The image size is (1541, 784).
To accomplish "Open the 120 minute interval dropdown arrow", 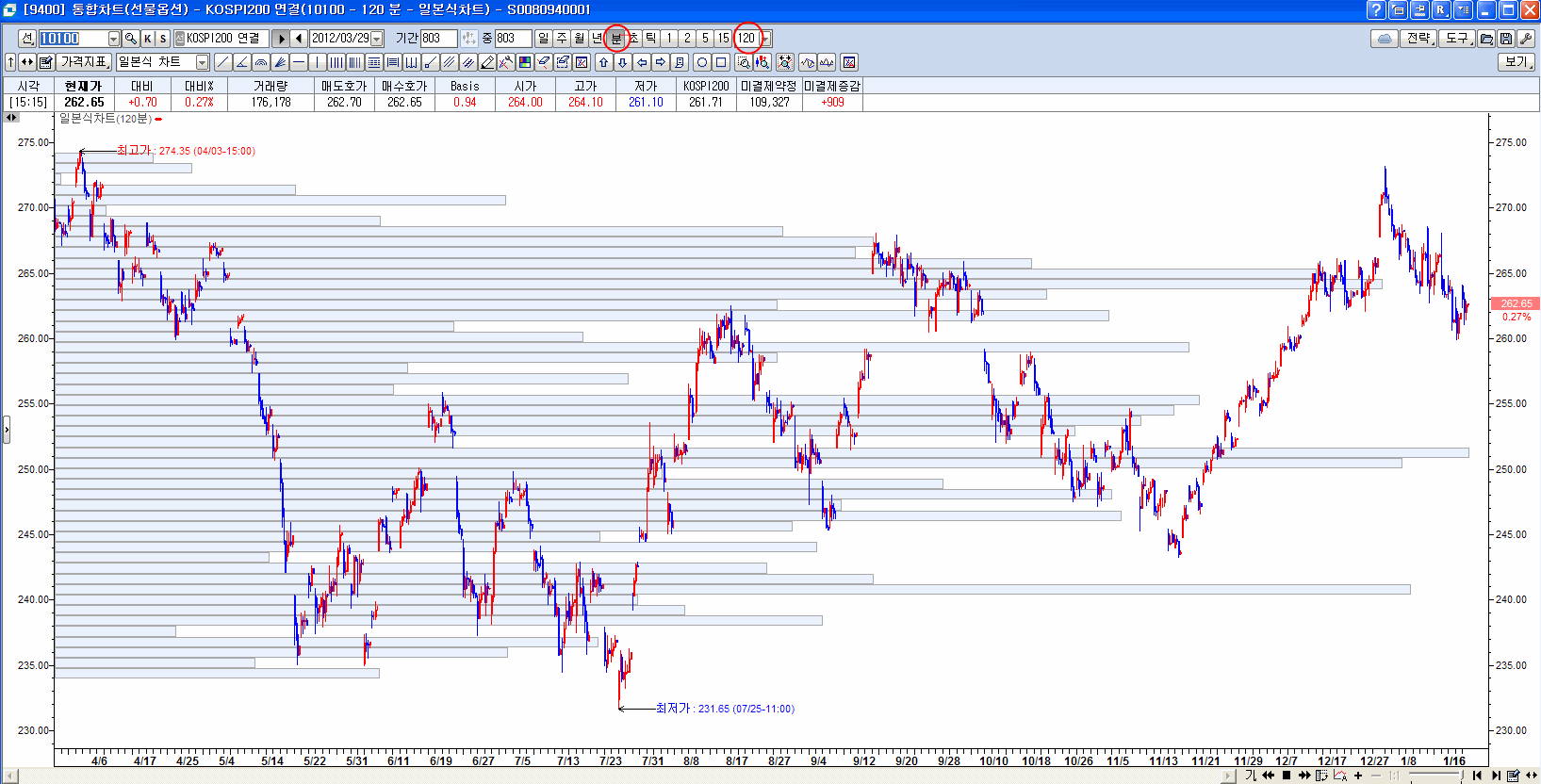I will 766,39.
